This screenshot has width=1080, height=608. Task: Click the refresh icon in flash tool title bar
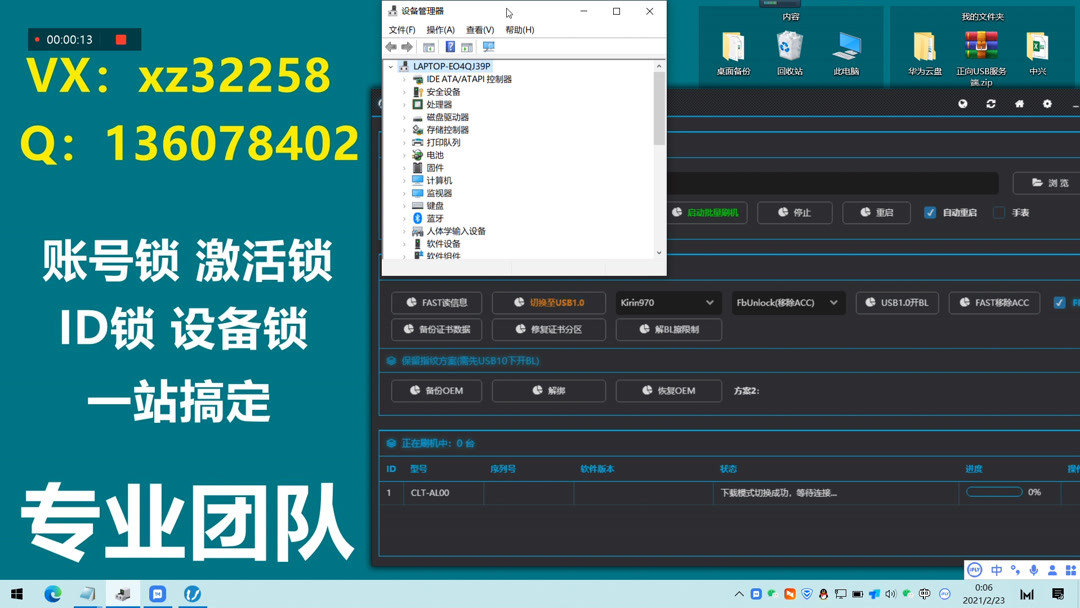[990, 103]
